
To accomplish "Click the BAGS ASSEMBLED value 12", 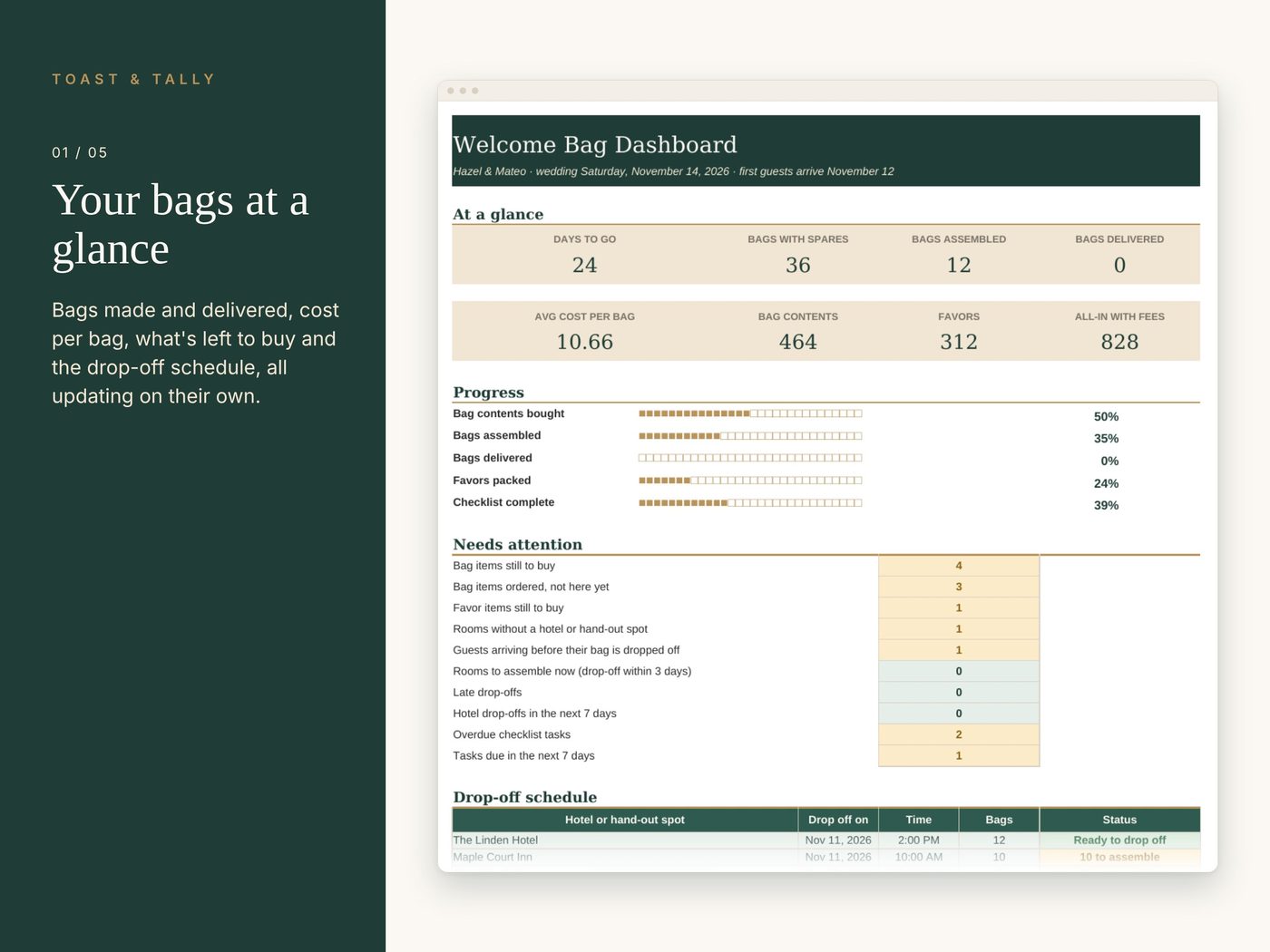I will coord(958,265).
